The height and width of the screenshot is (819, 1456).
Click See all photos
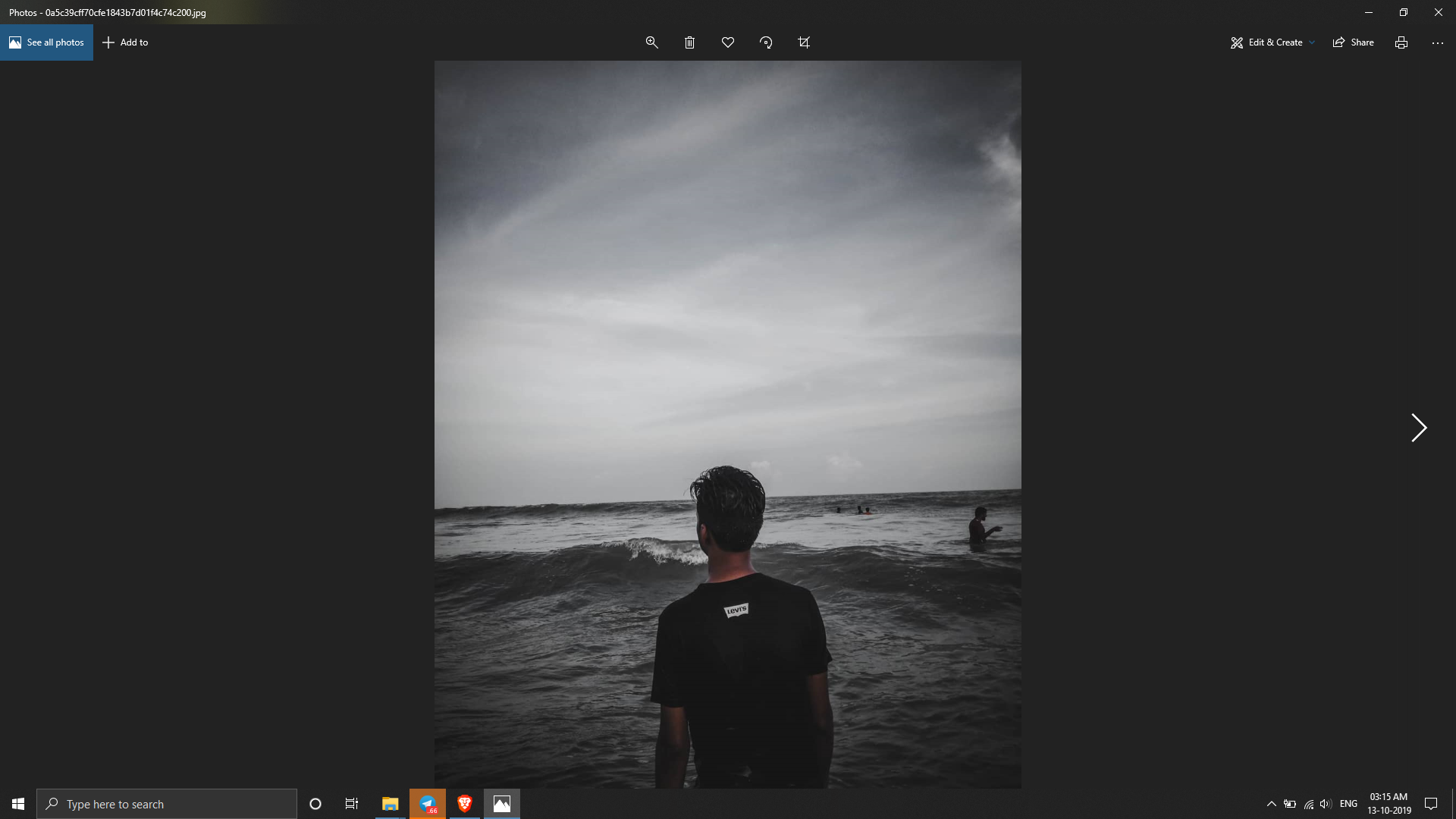click(47, 42)
